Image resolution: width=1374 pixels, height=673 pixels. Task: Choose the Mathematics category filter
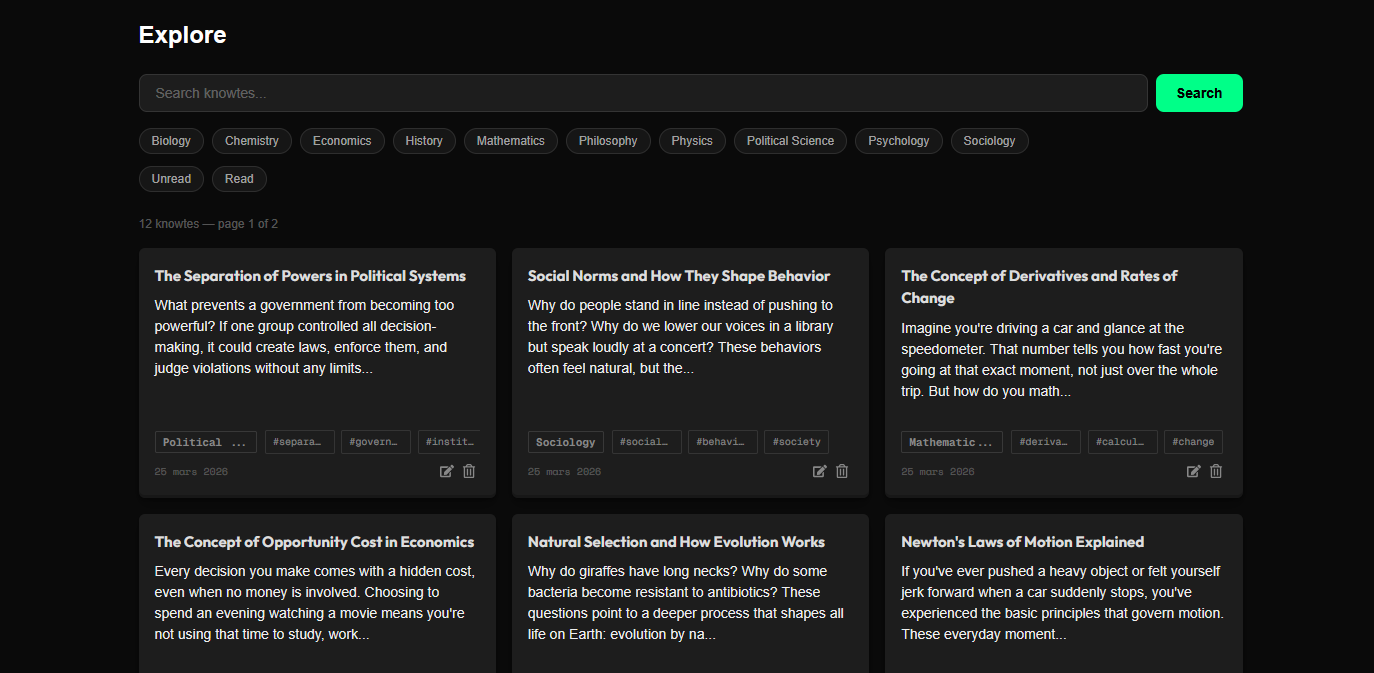pyautogui.click(x=510, y=141)
